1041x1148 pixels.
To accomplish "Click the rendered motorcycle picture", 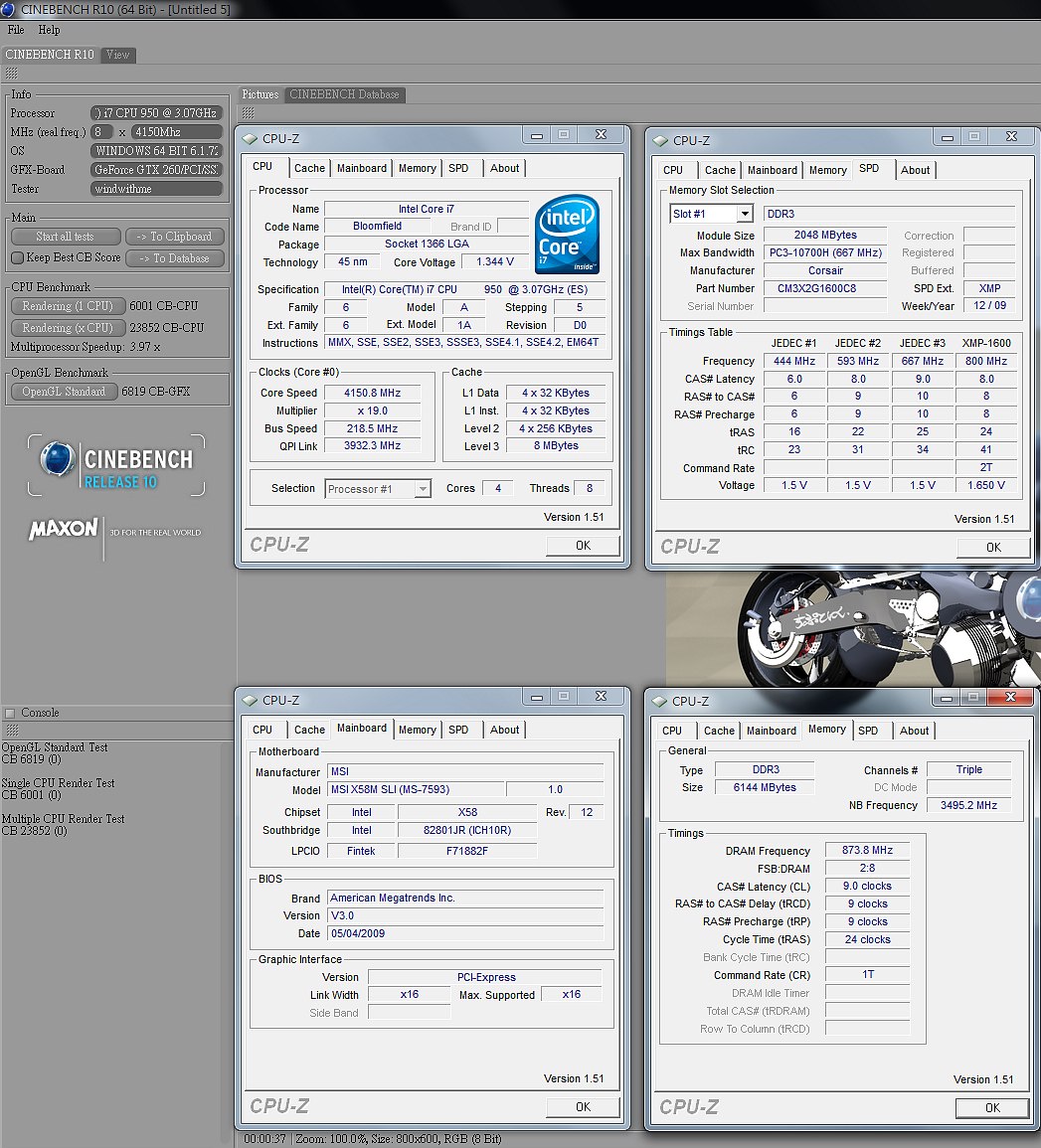I will 853,629.
